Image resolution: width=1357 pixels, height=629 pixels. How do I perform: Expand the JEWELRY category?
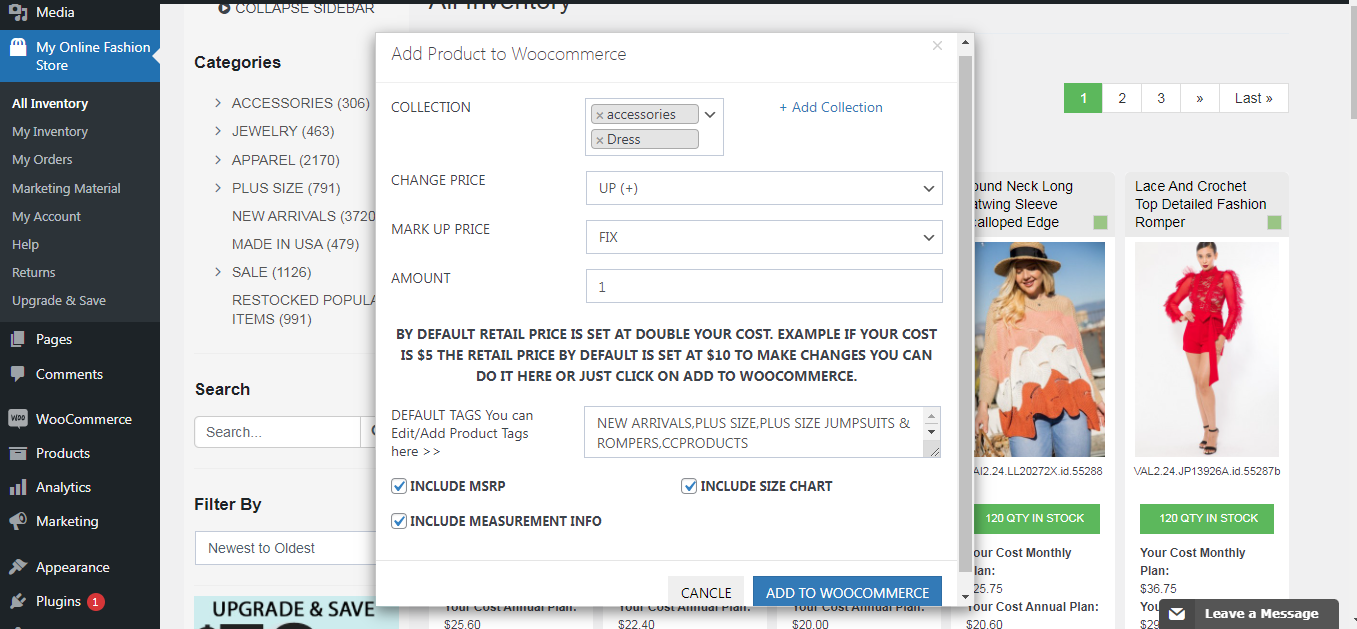(x=218, y=131)
